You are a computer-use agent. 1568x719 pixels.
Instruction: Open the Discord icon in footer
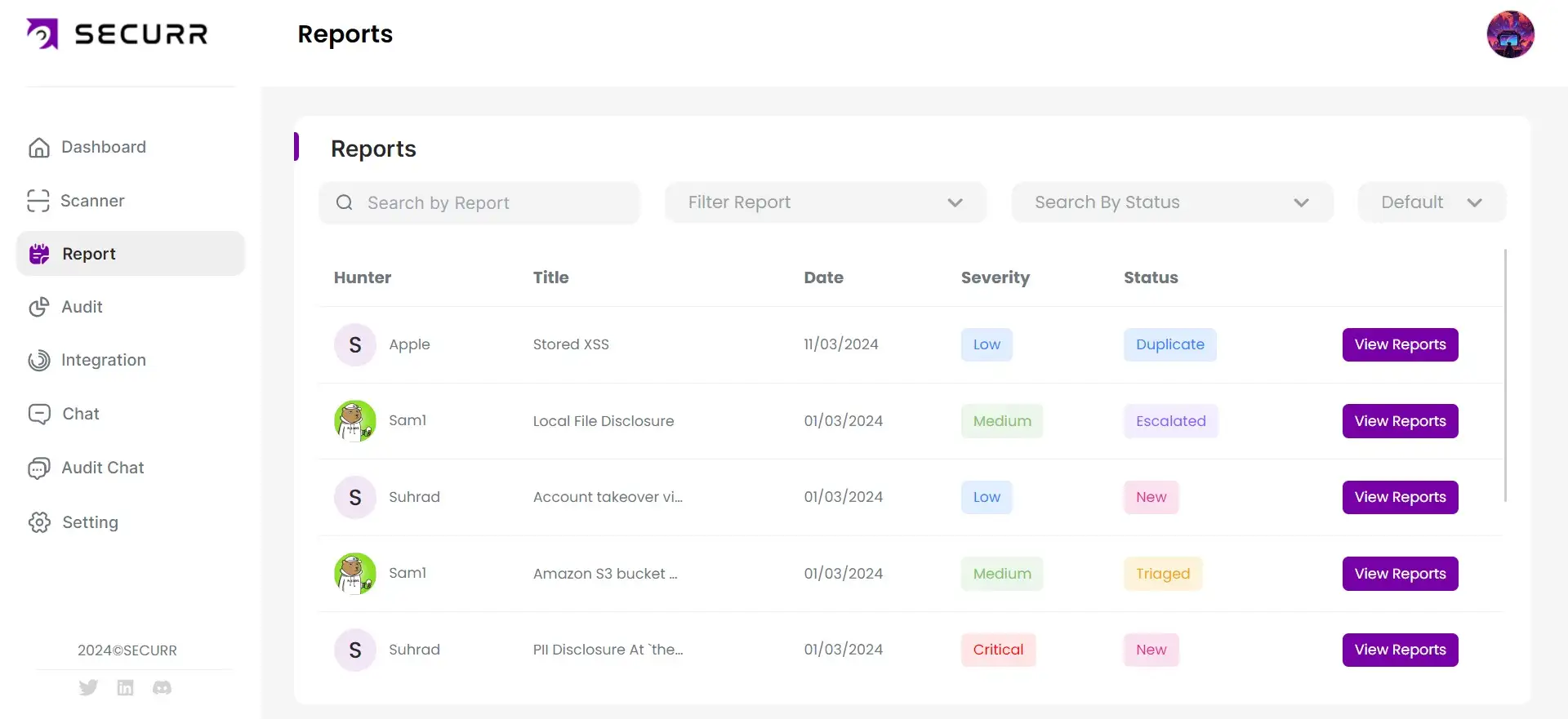pyautogui.click(x=162, y=688)
